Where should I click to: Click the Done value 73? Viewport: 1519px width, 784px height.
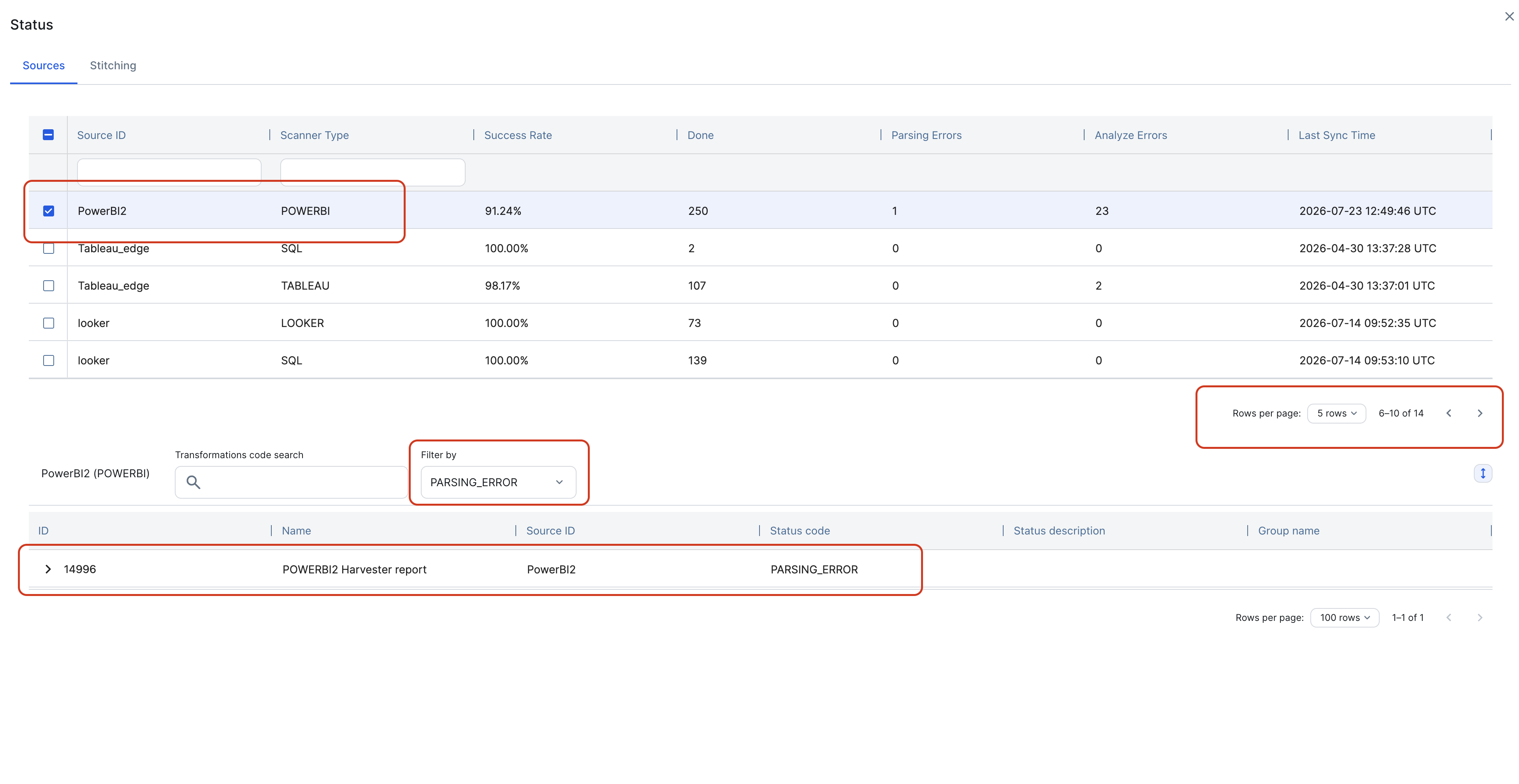(x=694, y=323)
